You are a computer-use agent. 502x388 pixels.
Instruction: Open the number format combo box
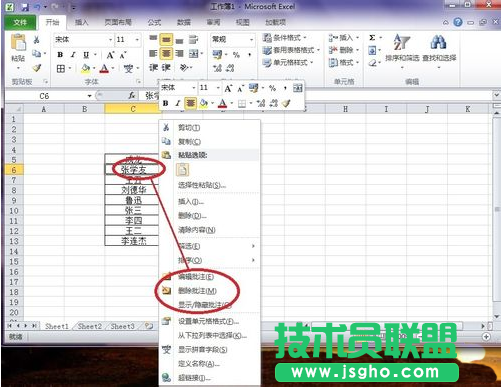pos(232,40)
